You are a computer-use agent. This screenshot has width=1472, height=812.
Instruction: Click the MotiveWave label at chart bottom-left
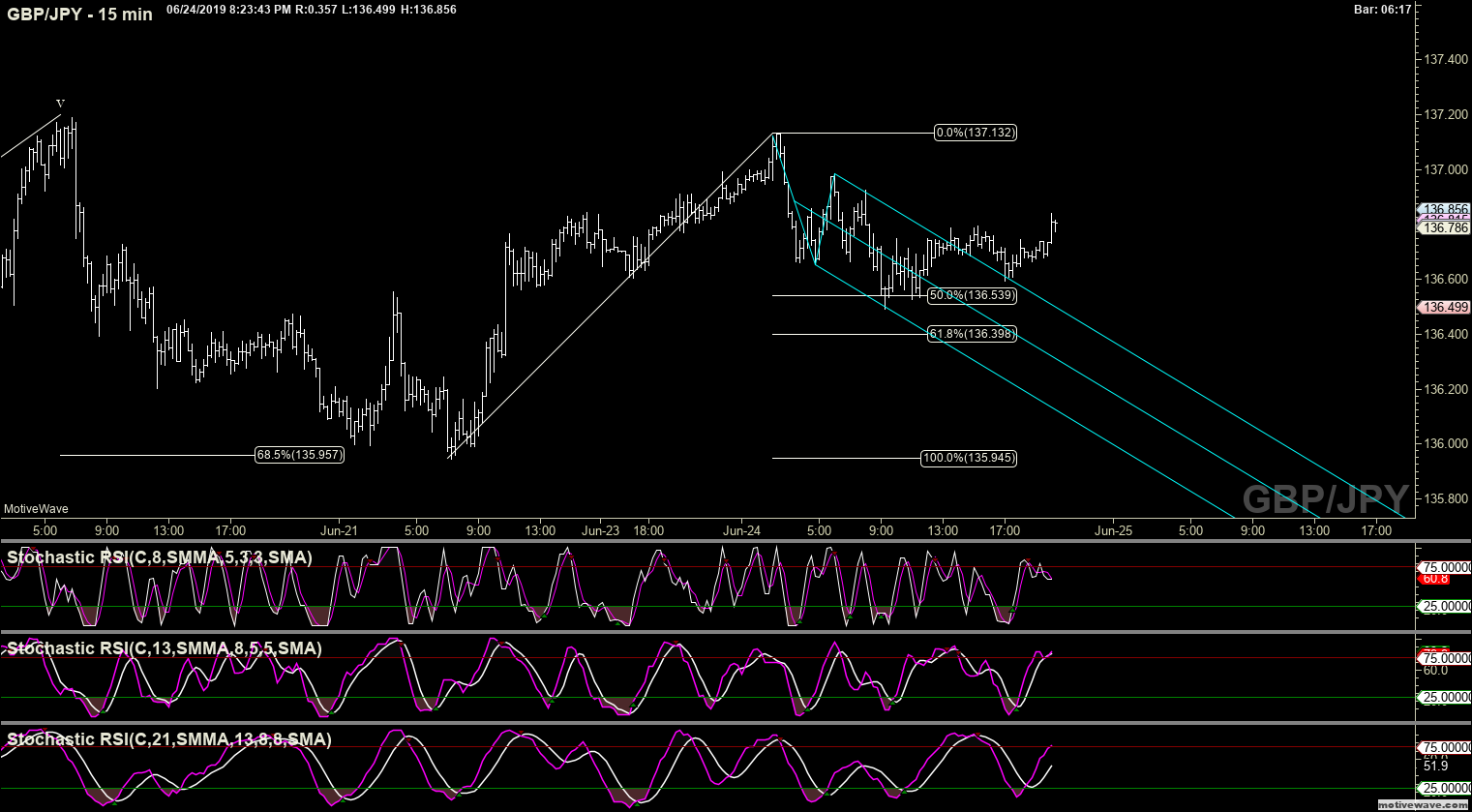pos(36,509)
